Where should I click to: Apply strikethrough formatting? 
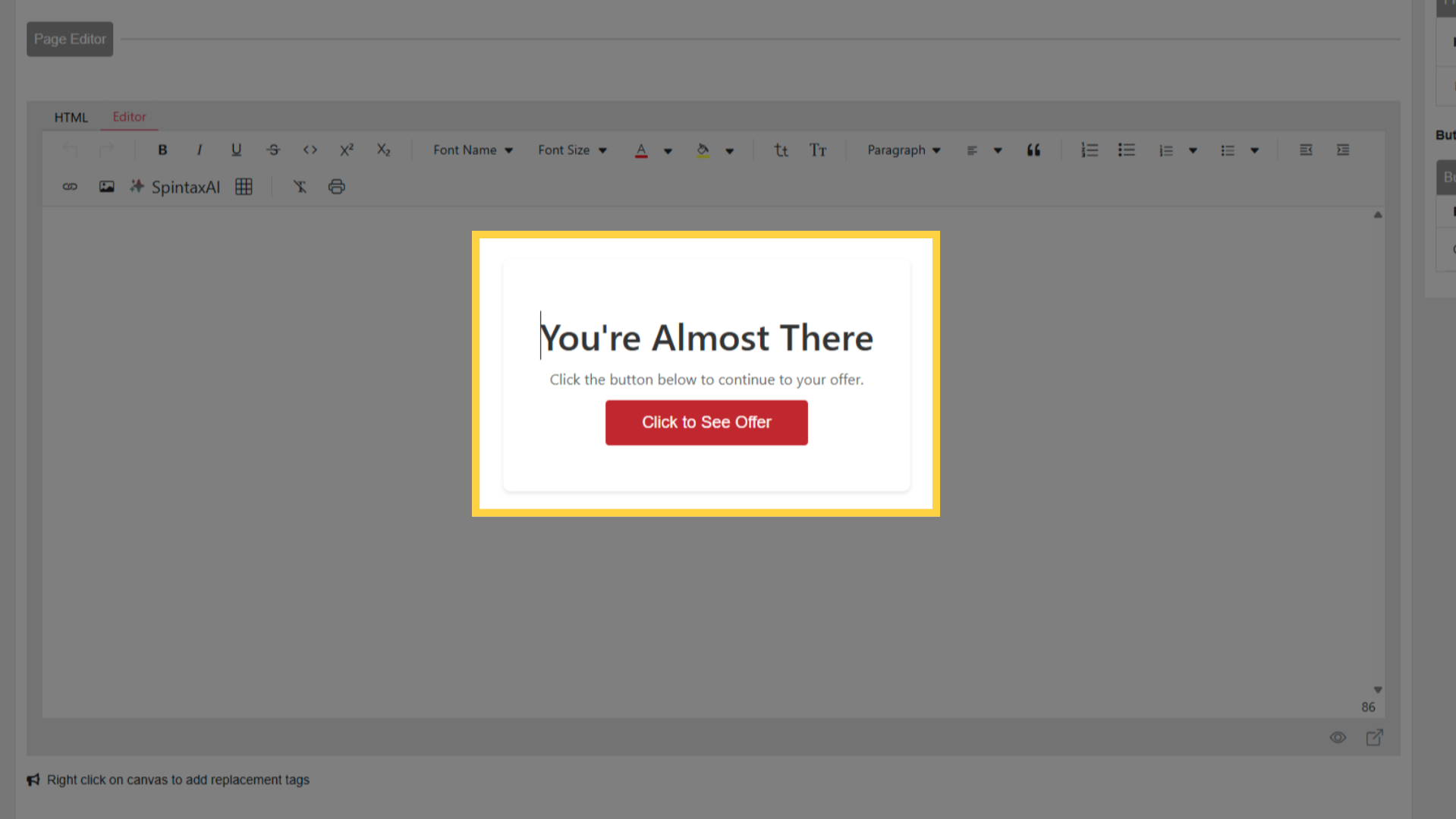point(273,150)
